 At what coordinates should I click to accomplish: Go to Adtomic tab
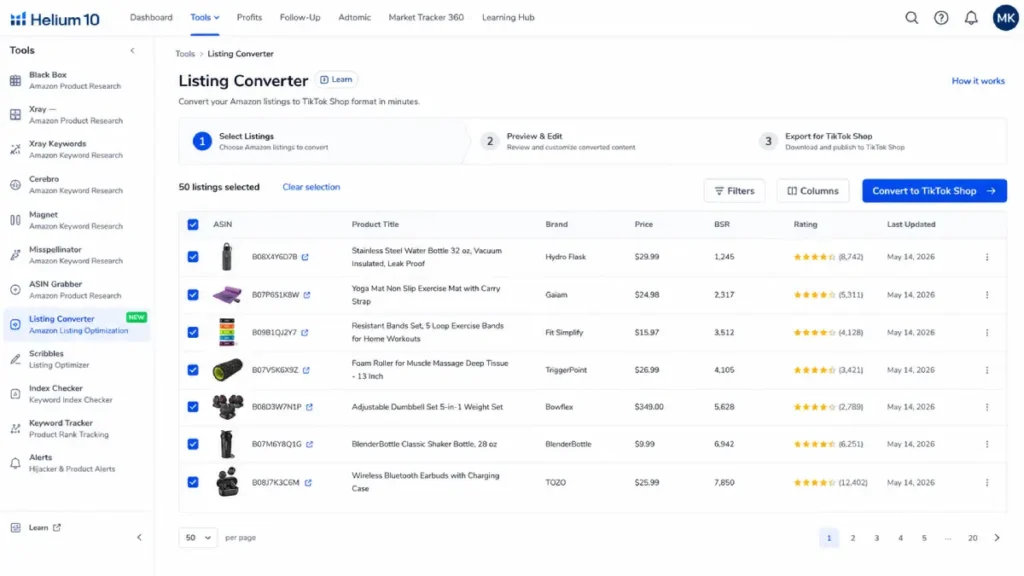pos(354,18)
